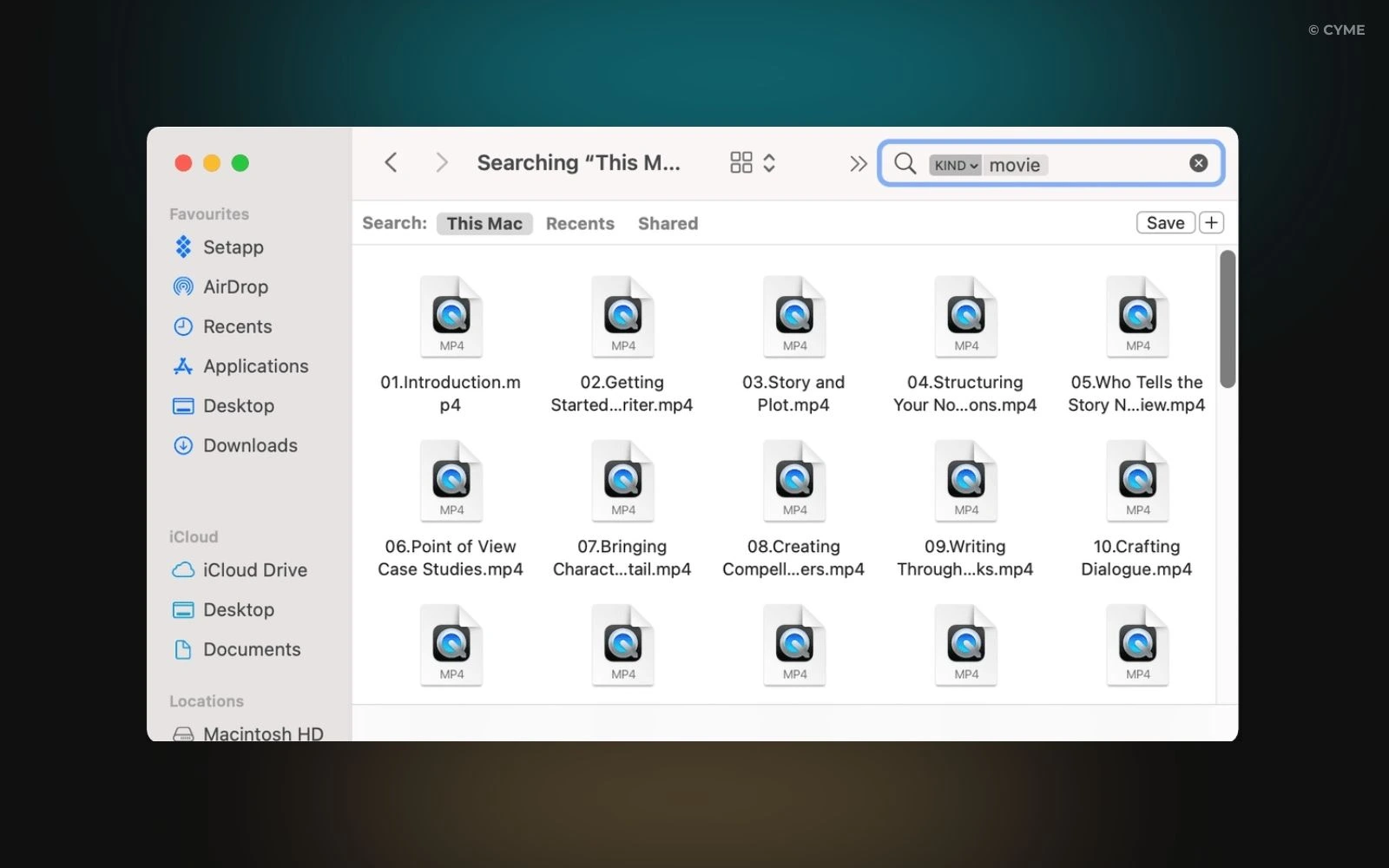Viewport: 1389px width, 868px height.
Task: Click the 06.Point of View file name
Action: [x=451, y=557]
